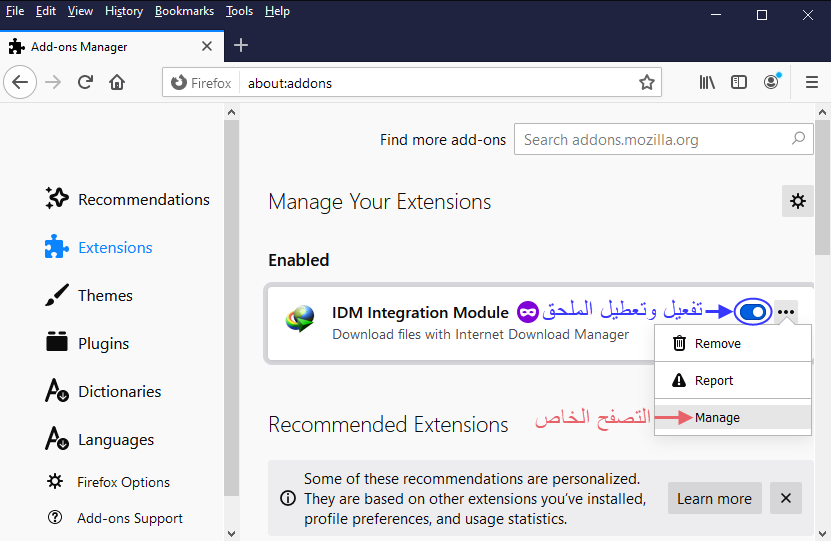Open Add-ons Support link

pos(115,518)
